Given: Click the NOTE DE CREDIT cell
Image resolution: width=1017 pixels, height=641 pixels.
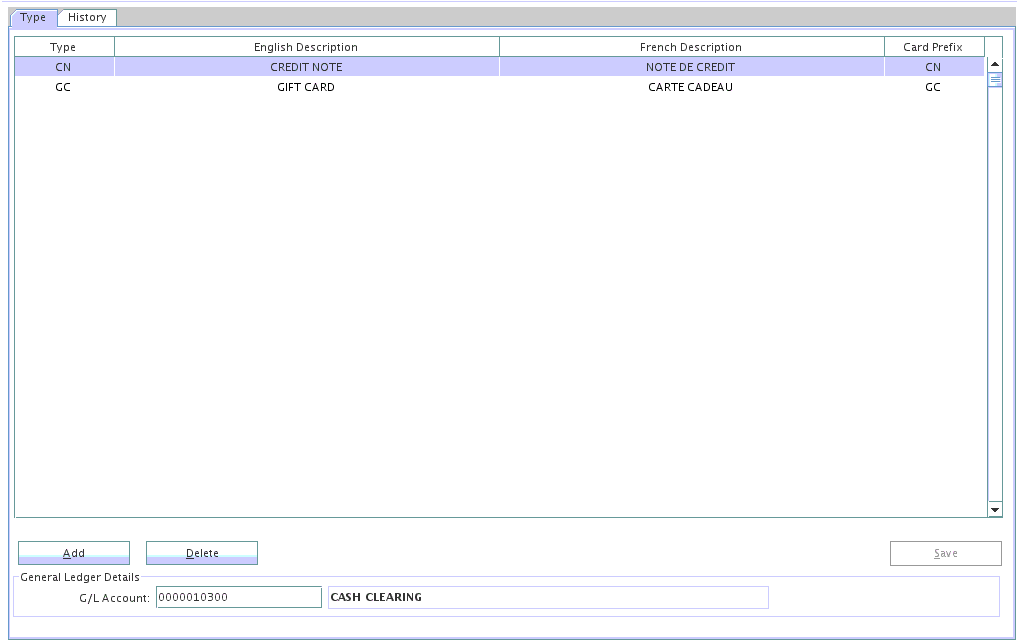Looking at the screenshot, I should point(691,67).
